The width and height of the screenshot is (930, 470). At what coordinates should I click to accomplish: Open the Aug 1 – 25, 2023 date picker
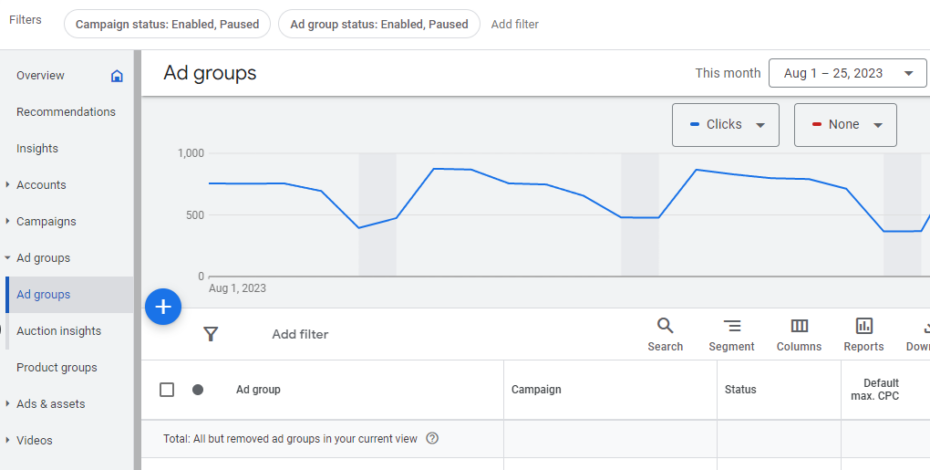click(x=847, y=73)
